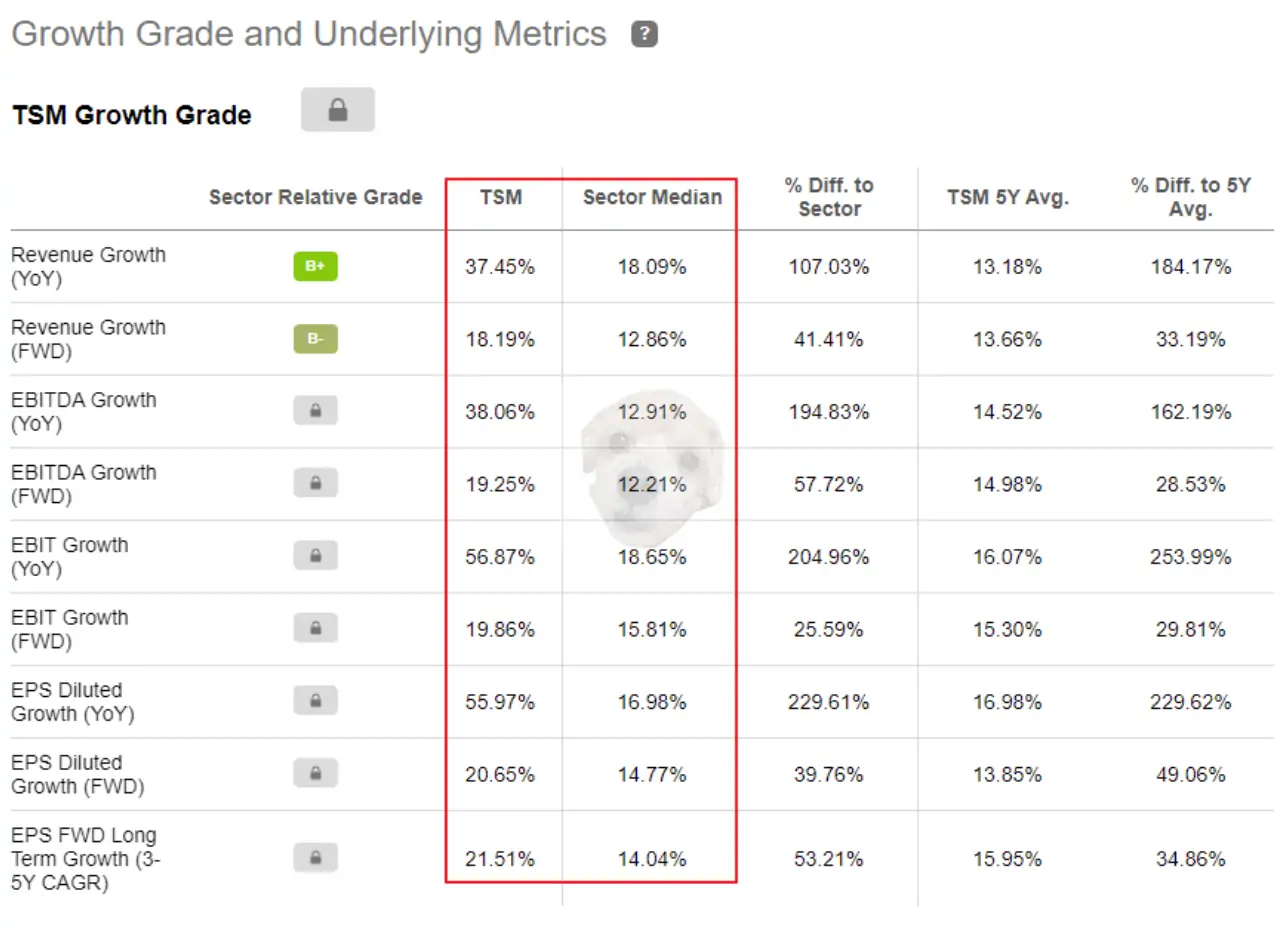Select the Sector Median column header
The width and height of the screenshot is (1284, 928).
[x=652, y=197]
